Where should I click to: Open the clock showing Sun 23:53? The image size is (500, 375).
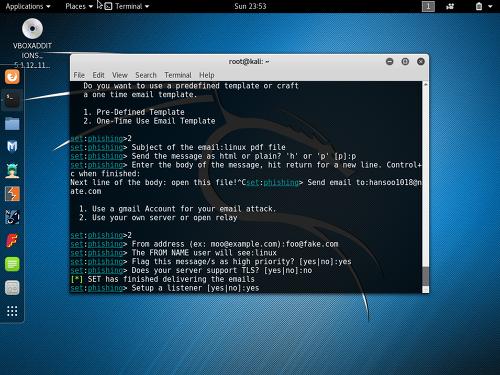250,6
